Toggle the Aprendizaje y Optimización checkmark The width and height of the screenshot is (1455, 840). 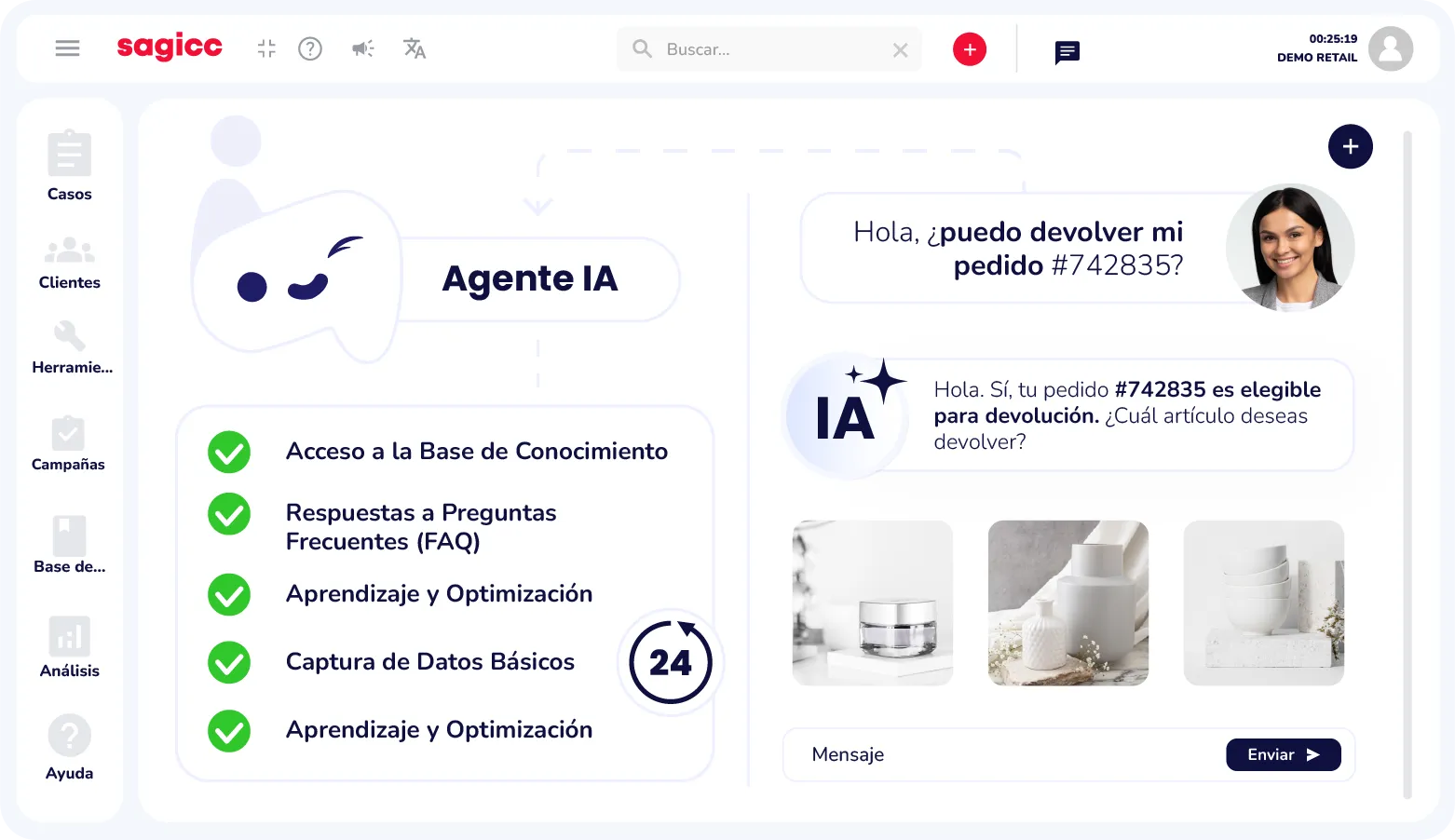tap(229, 595)
